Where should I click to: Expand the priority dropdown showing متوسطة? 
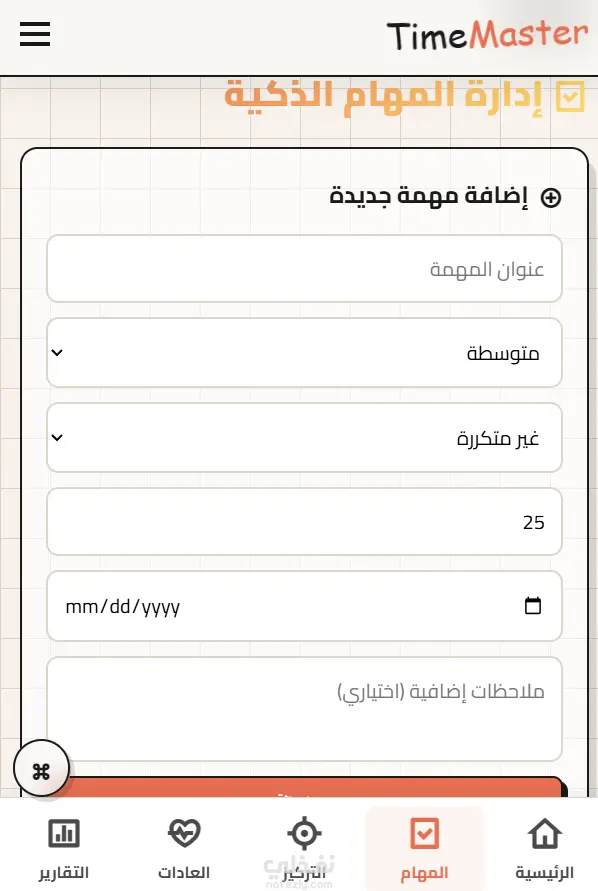304,353
